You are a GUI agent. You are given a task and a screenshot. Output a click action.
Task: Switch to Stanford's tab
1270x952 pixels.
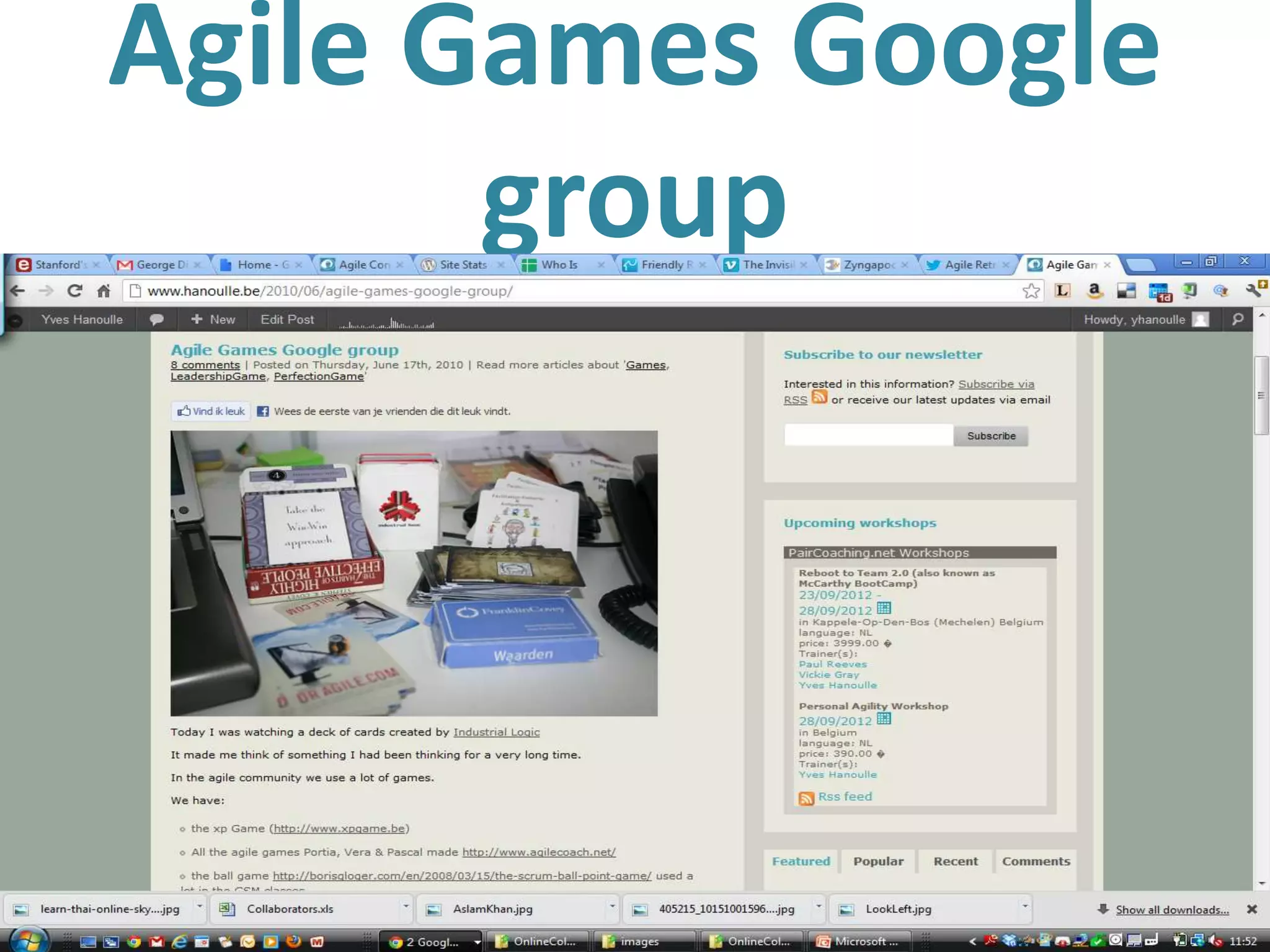[x=57, y=265]
